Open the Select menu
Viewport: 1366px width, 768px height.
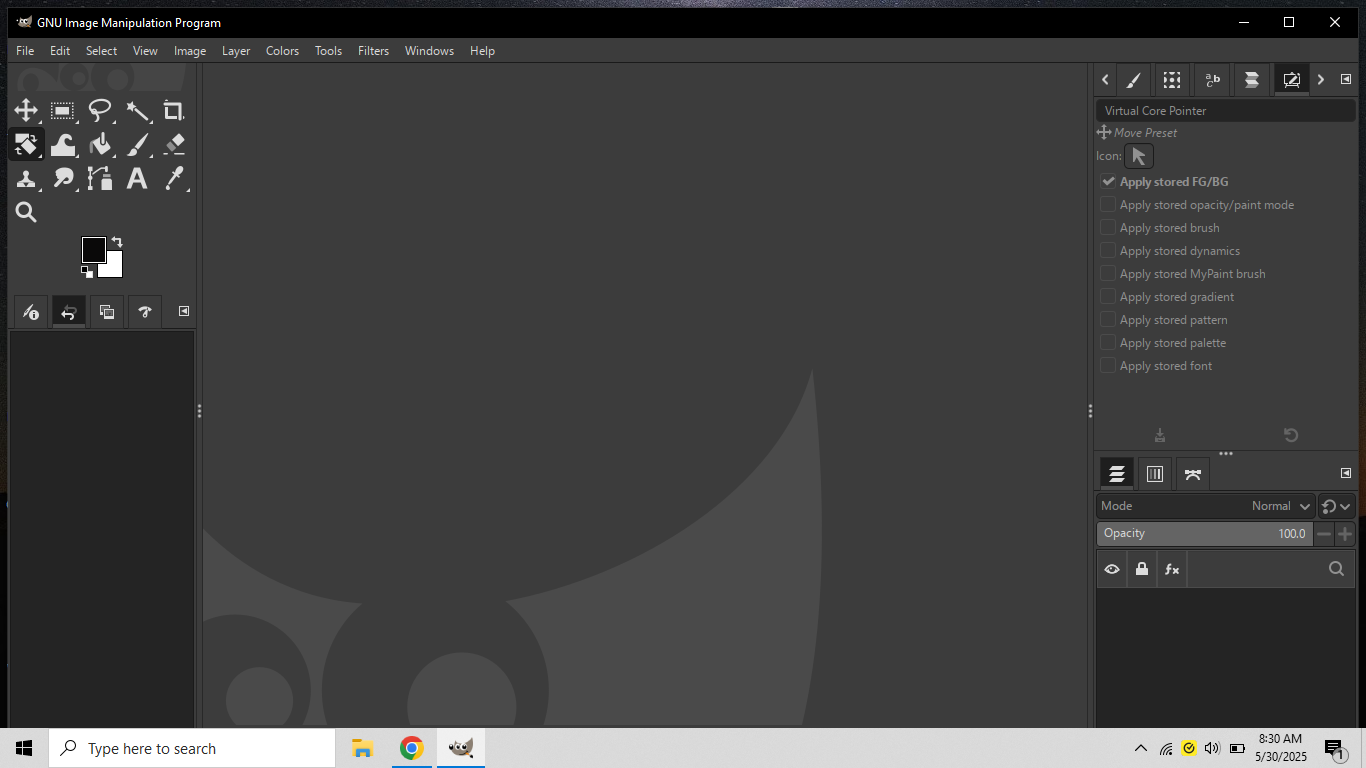tap(101, 51)
